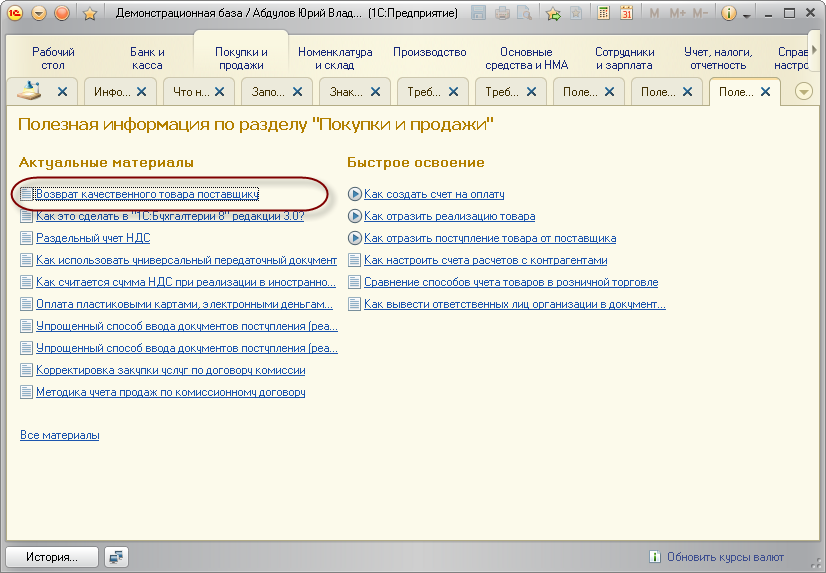Switch to the Что н... tab
This screenshot has height=573, width=826.
point(191,92)
